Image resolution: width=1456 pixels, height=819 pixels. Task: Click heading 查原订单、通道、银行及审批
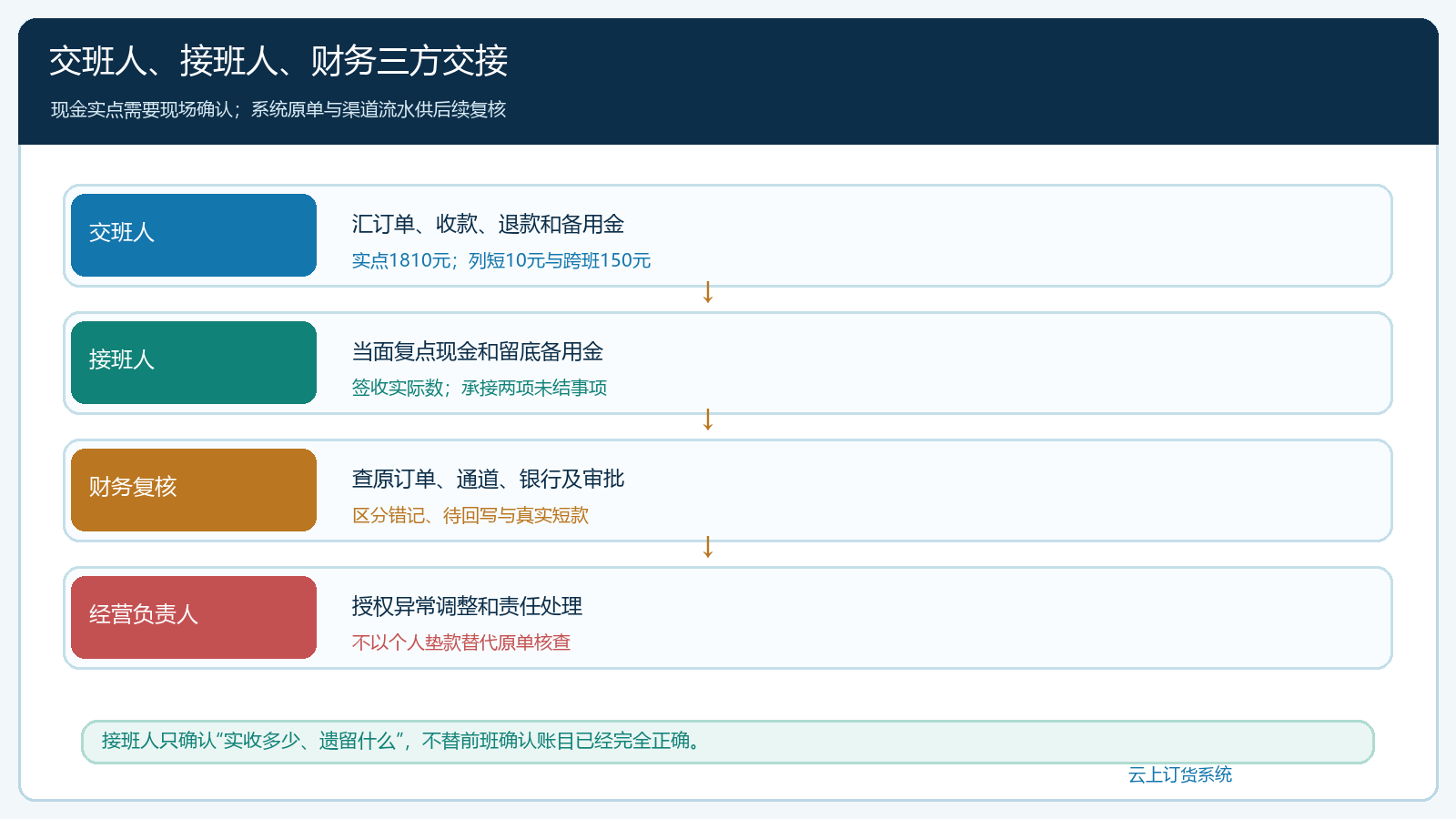[488, 479]
